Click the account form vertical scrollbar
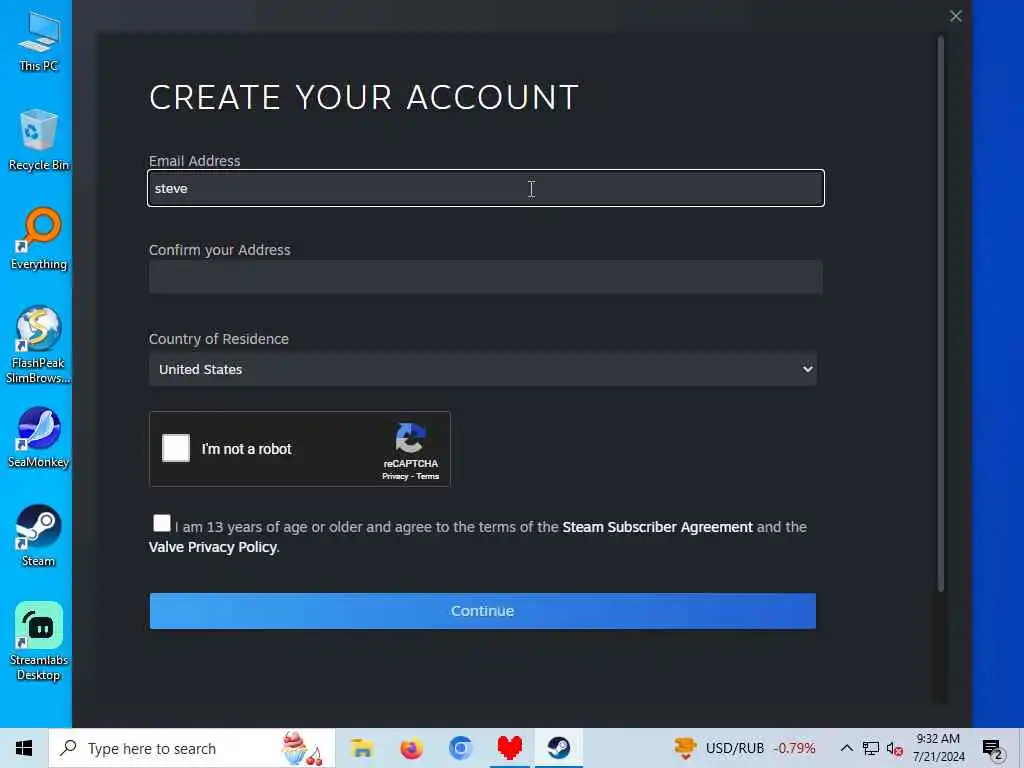This screenshot has height=768, width=1024. 941,313
